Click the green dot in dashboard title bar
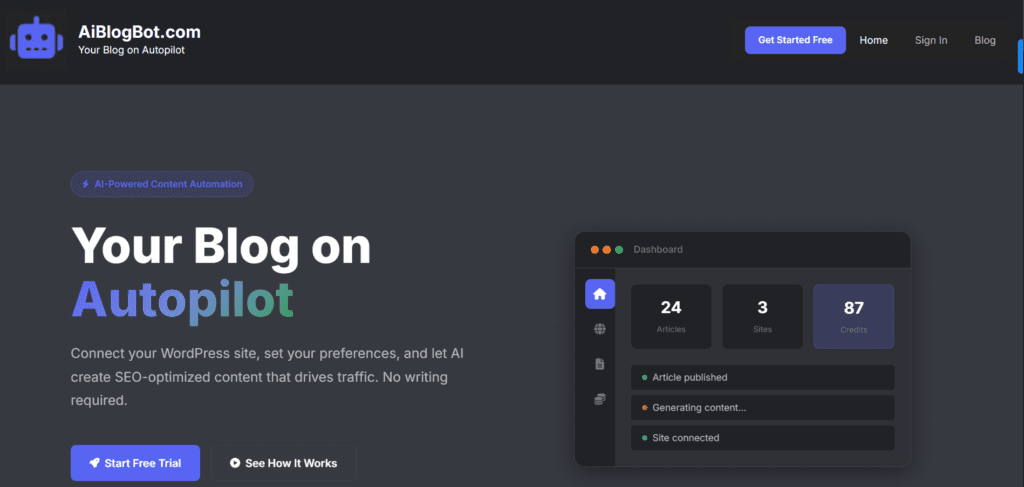The image size is (1024, 487). [x=619, y=249]
